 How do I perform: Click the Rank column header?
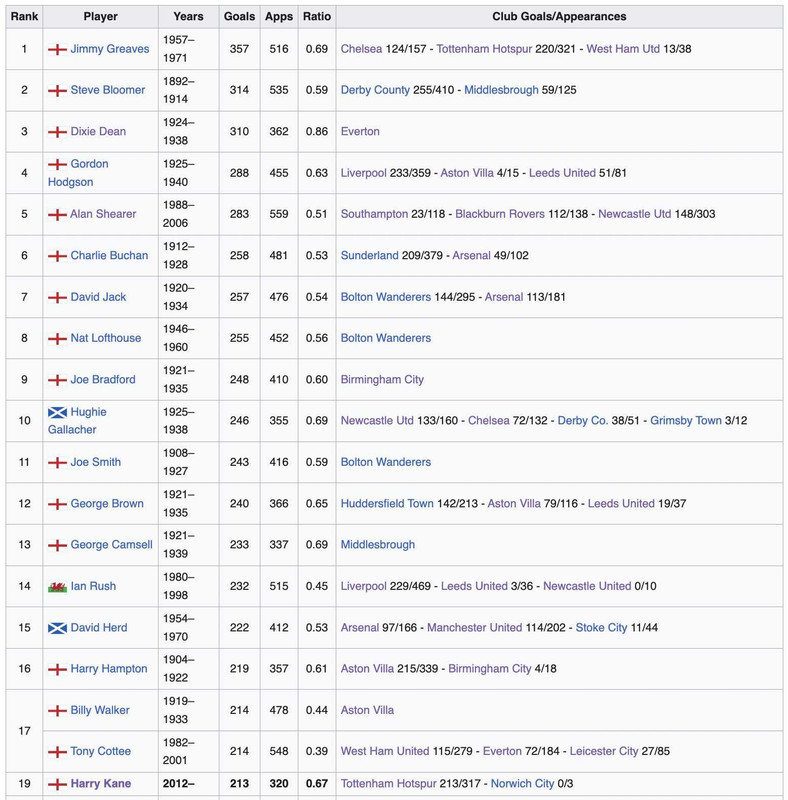(x=24, y=16)
